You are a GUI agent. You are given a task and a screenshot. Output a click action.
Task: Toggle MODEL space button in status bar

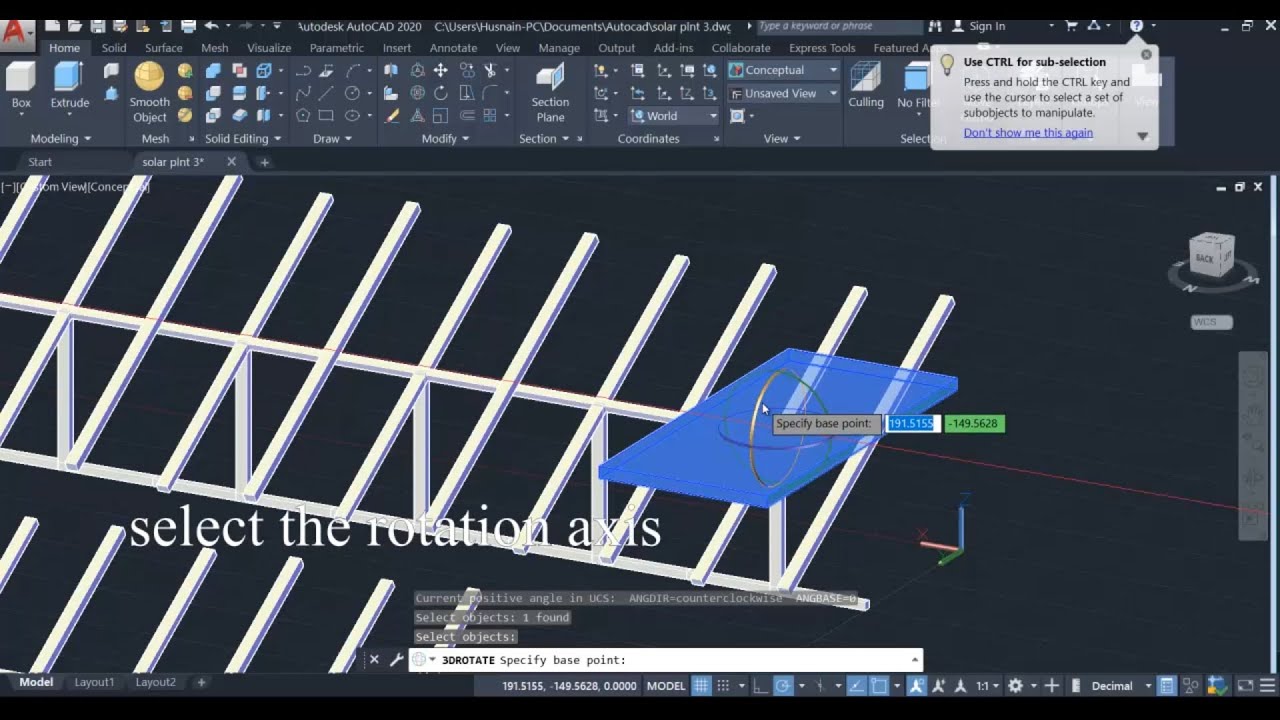666,686
